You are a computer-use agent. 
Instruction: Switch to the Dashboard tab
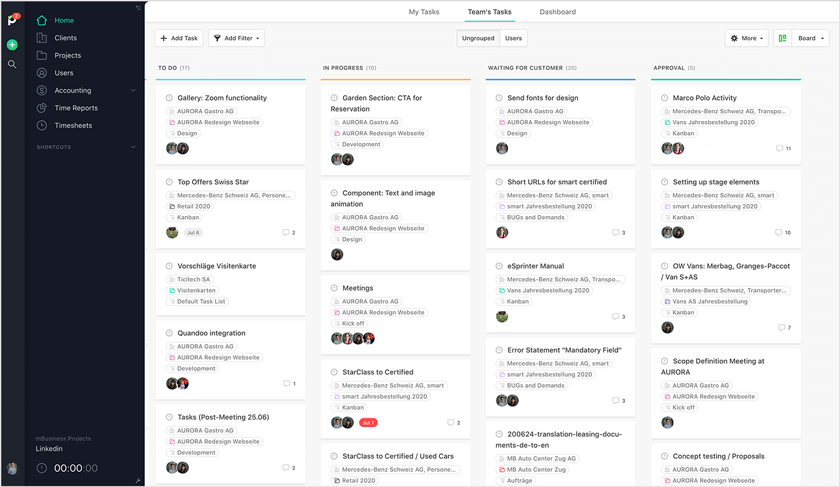point(558,12)
